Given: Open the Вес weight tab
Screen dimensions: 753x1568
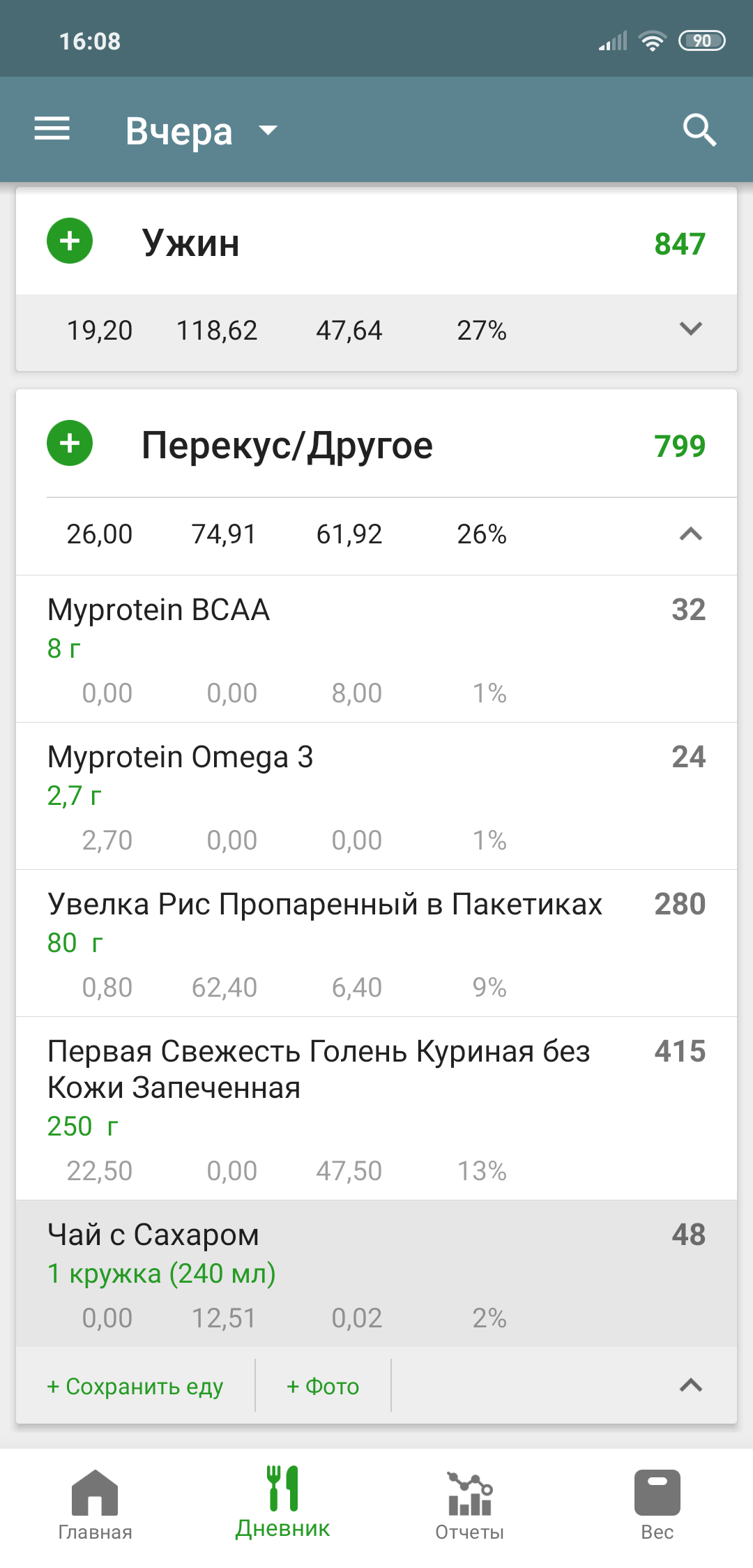Looking at the screenshot, I should click(657, 1502).
